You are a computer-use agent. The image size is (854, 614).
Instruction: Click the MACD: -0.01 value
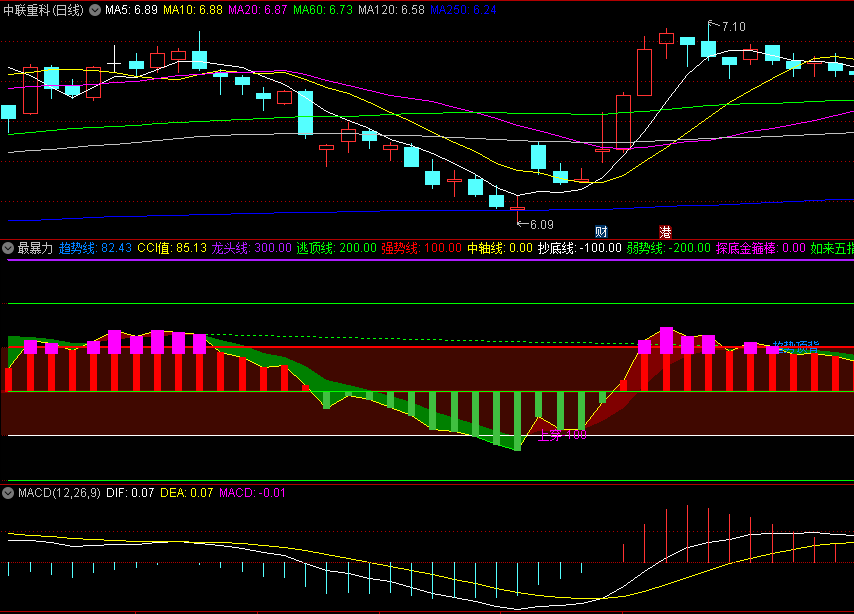tap(252, 493)
